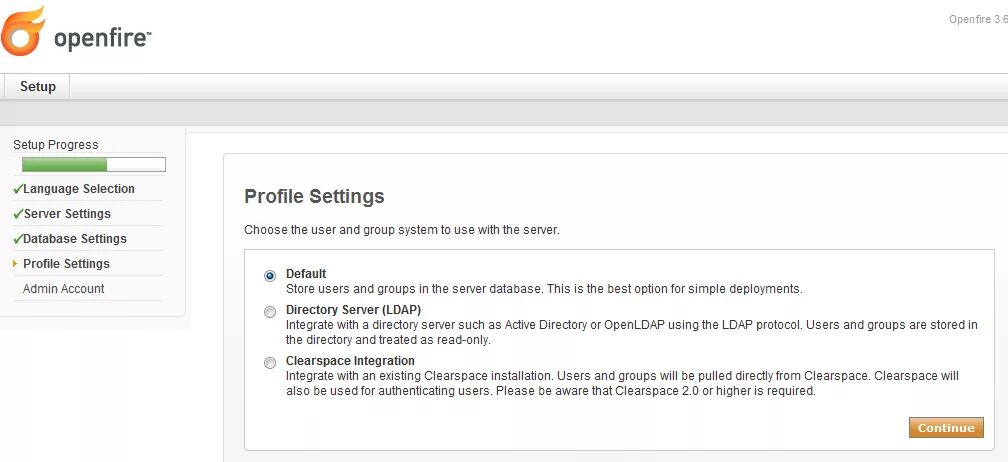Screen dimensions: 1008x462
Task: Click the Openfire flame logo icon
Action: (23, 31)
